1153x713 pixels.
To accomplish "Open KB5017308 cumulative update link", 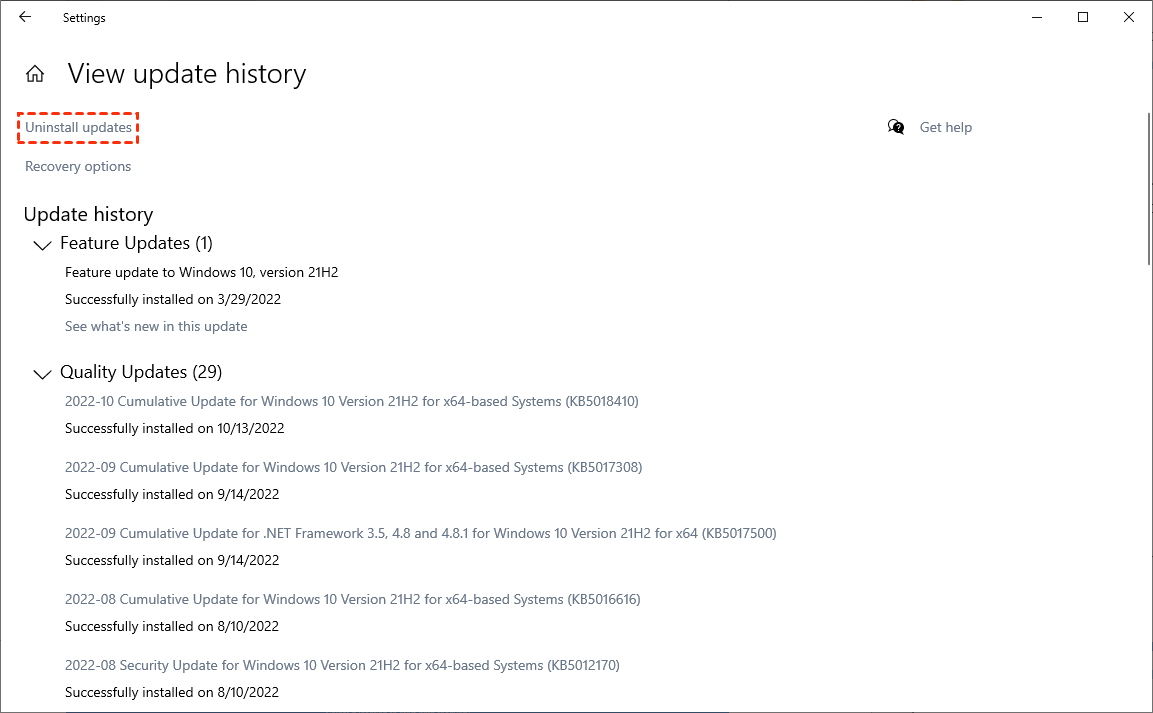I will pyautogui.click(x=353, y=467).
